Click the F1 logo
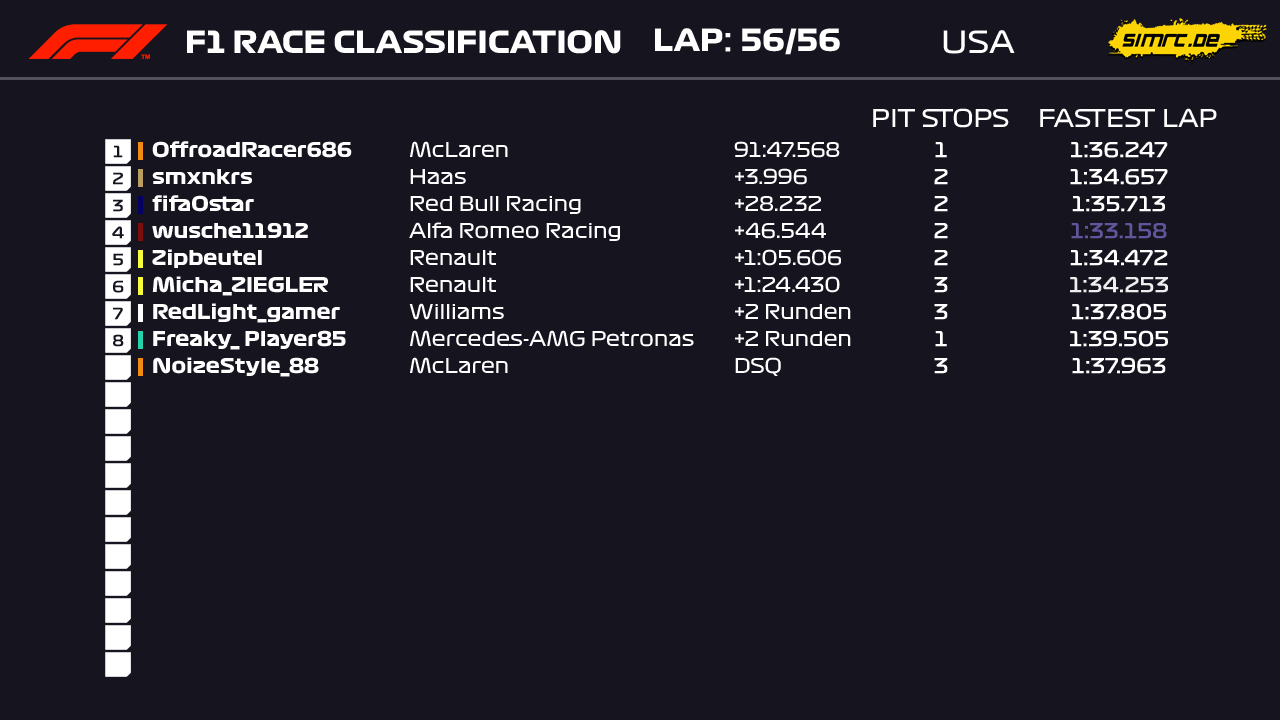The width and height of the screenshot is (1280, 720). 97,42
